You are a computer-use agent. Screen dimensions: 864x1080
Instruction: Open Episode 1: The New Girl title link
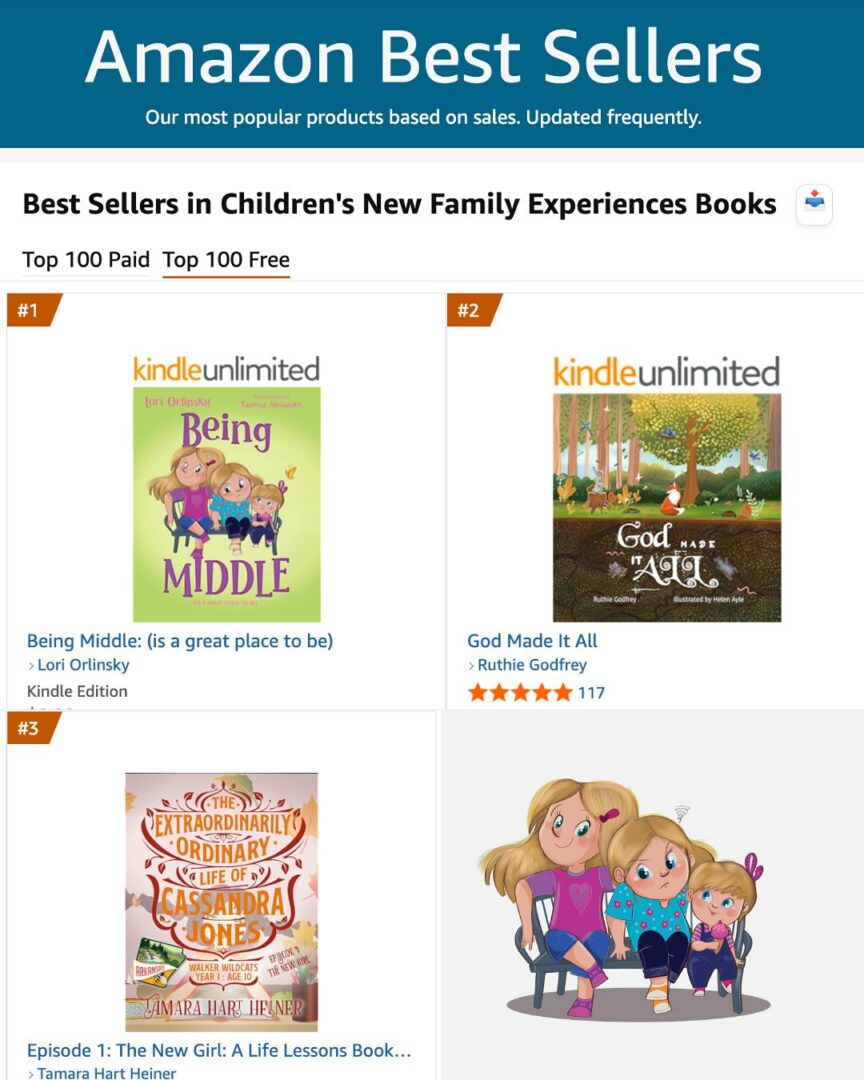click(219, 1051)
